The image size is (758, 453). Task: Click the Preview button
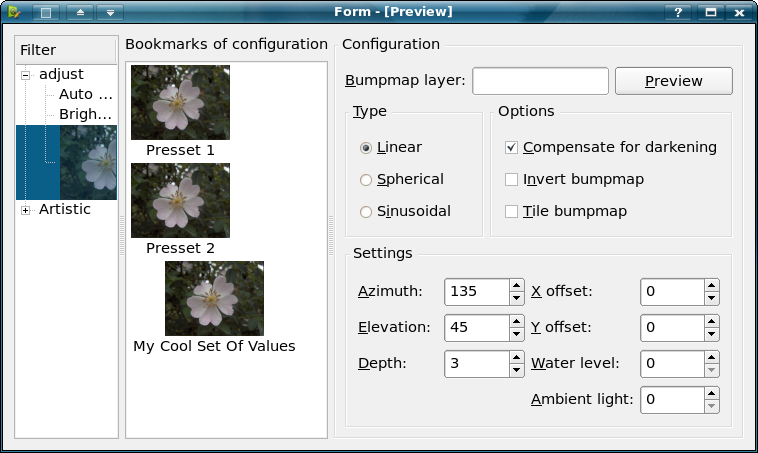tap(673, 81)
